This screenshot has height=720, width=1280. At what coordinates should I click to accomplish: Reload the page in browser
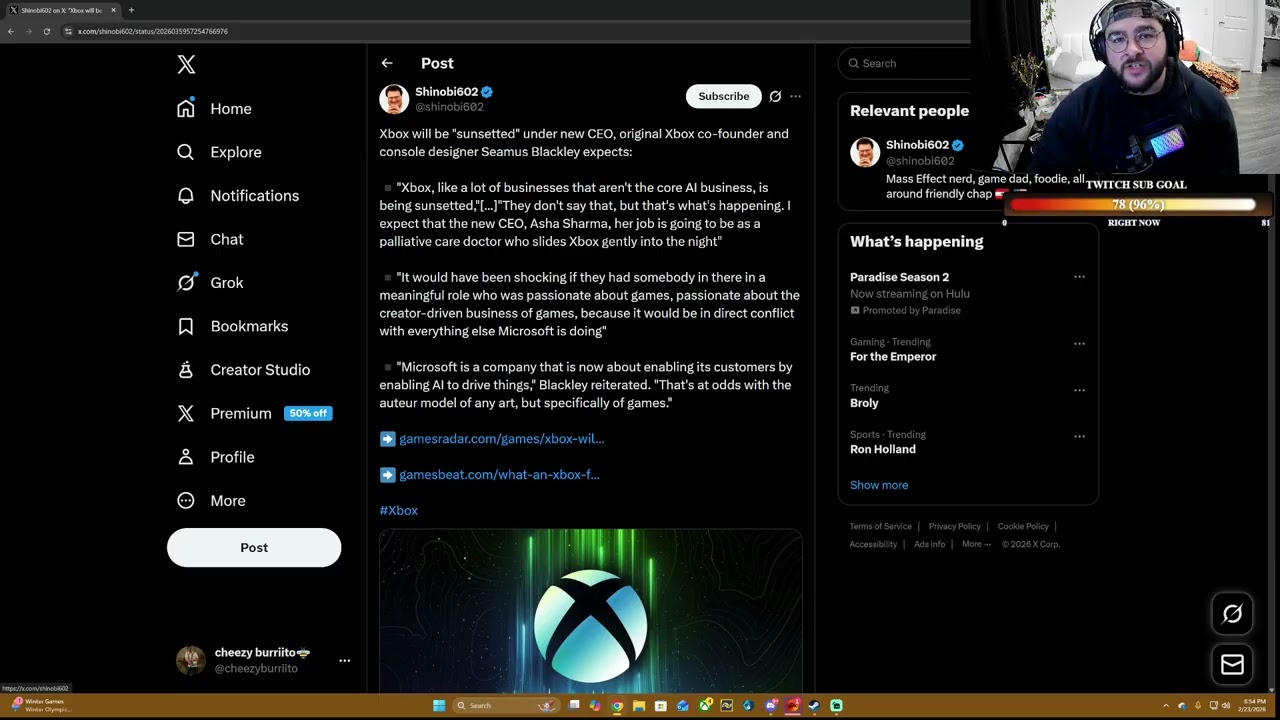46,31
